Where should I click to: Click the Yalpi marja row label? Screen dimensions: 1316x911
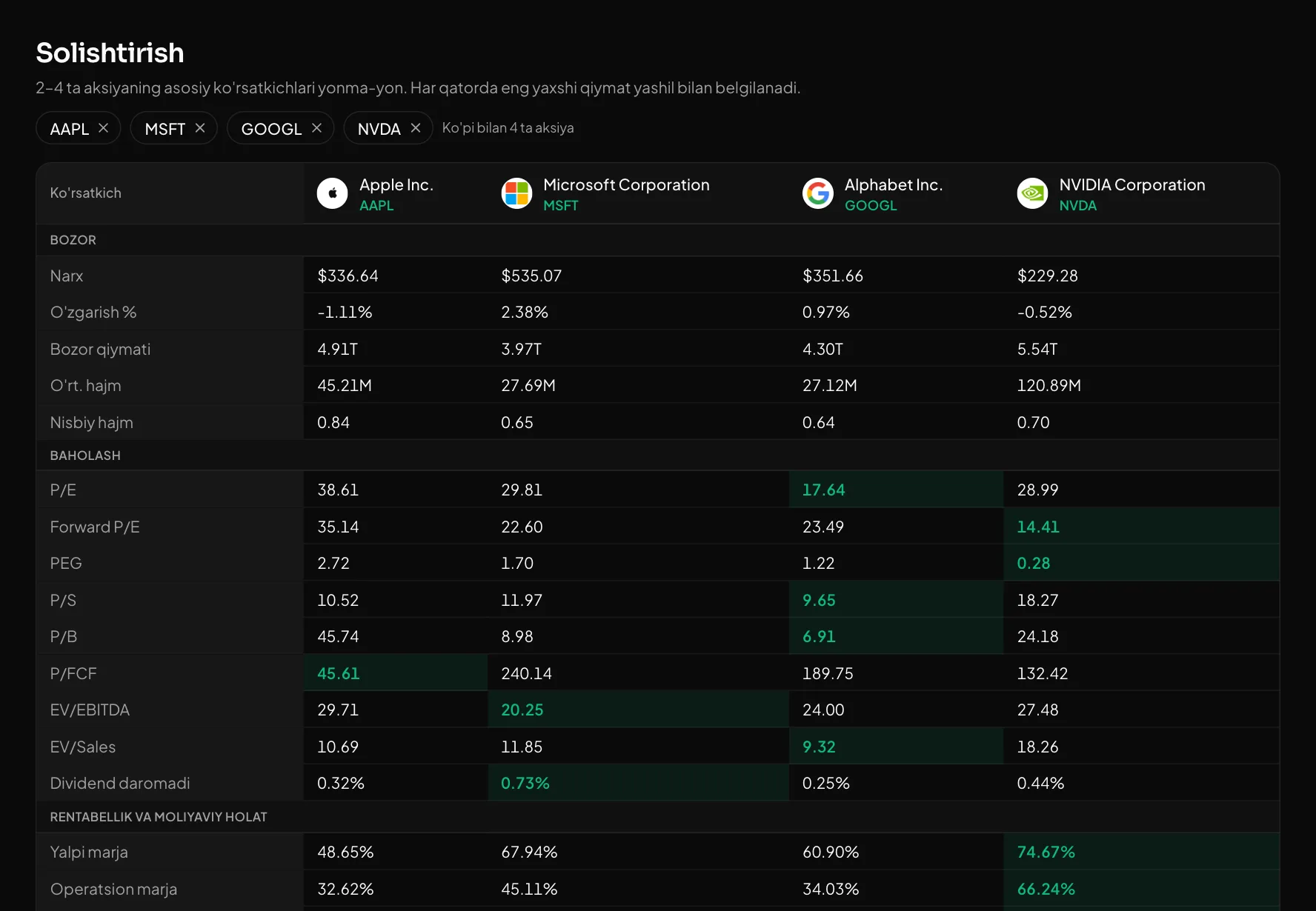tap(89, 852)
